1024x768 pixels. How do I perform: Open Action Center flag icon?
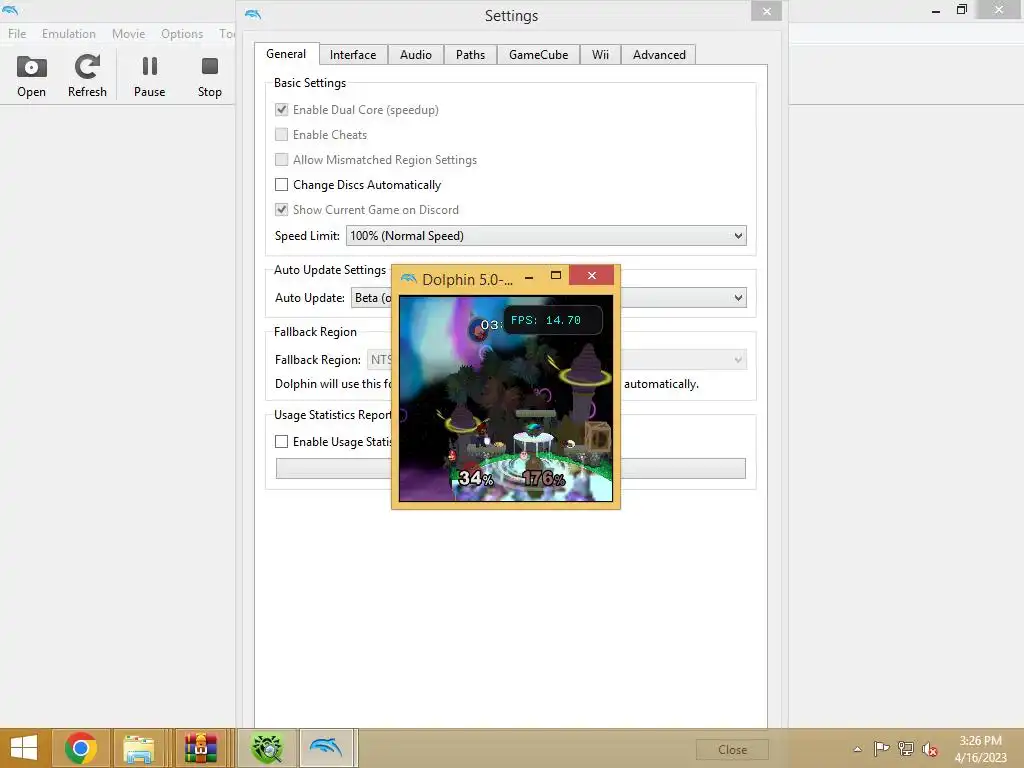[881, 748]
